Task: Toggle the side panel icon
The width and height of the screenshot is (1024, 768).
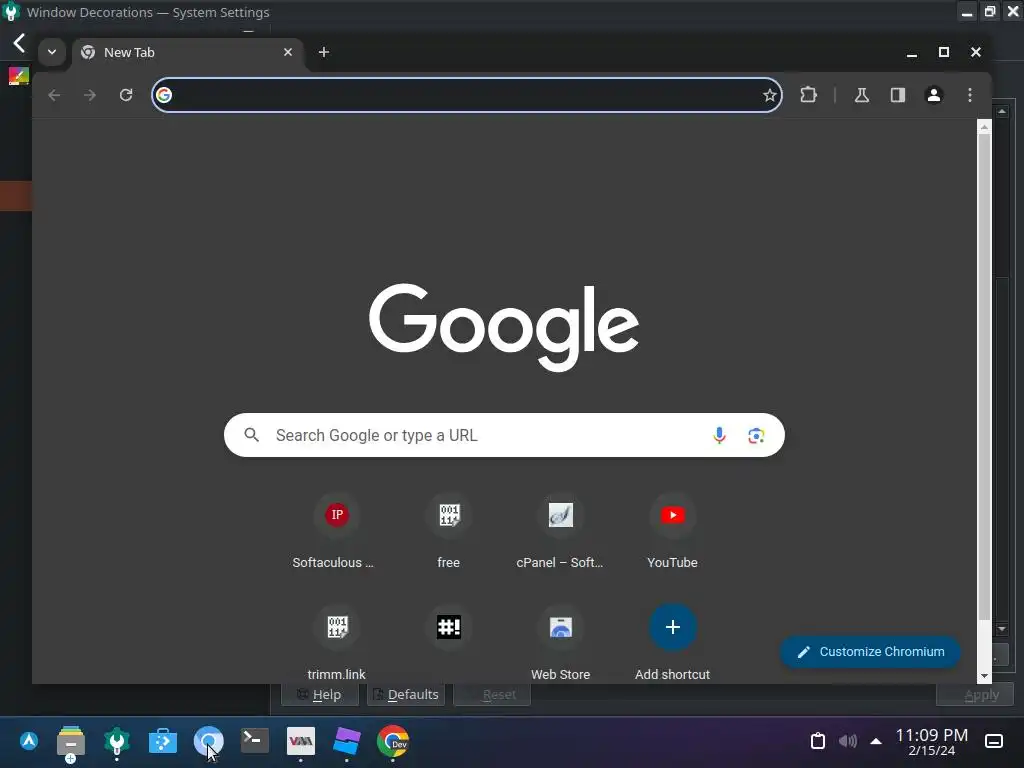Action: (898, 95)
